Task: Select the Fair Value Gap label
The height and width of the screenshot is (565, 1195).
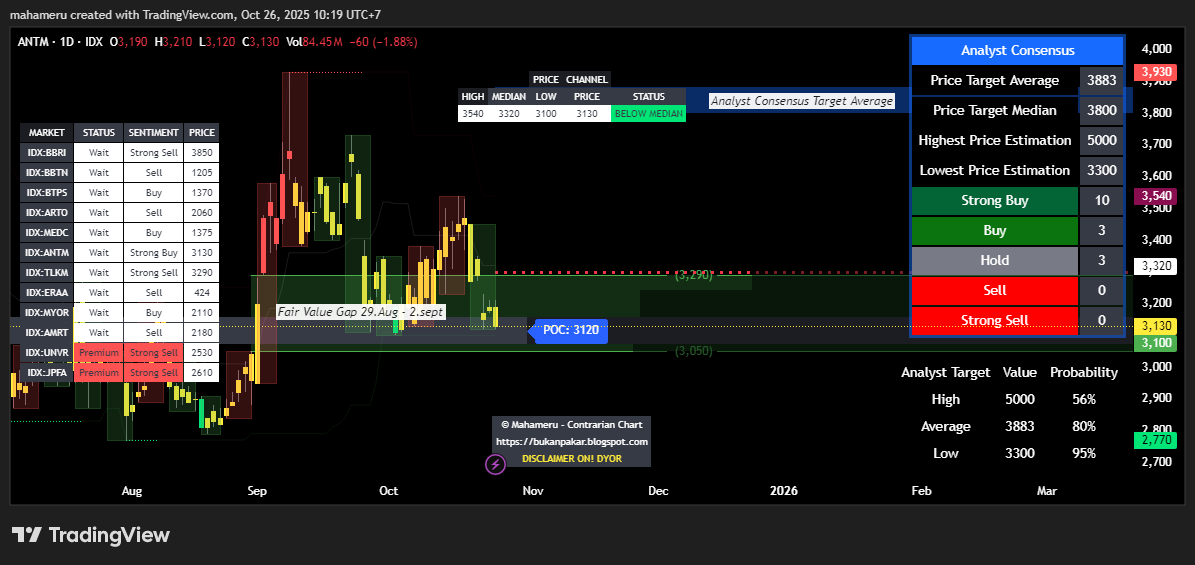Action: [x=360, y=312]
